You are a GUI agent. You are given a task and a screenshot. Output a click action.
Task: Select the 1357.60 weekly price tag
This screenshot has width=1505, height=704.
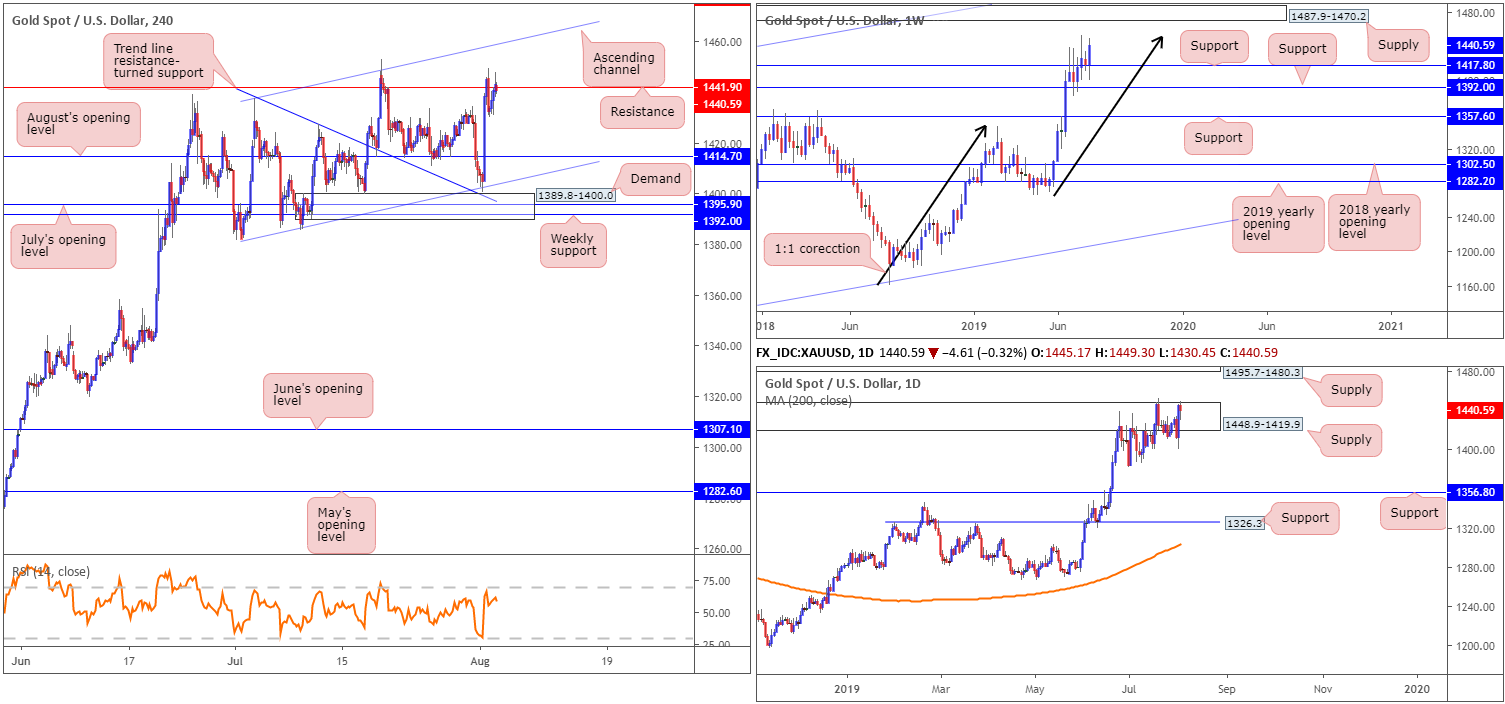1475,116
